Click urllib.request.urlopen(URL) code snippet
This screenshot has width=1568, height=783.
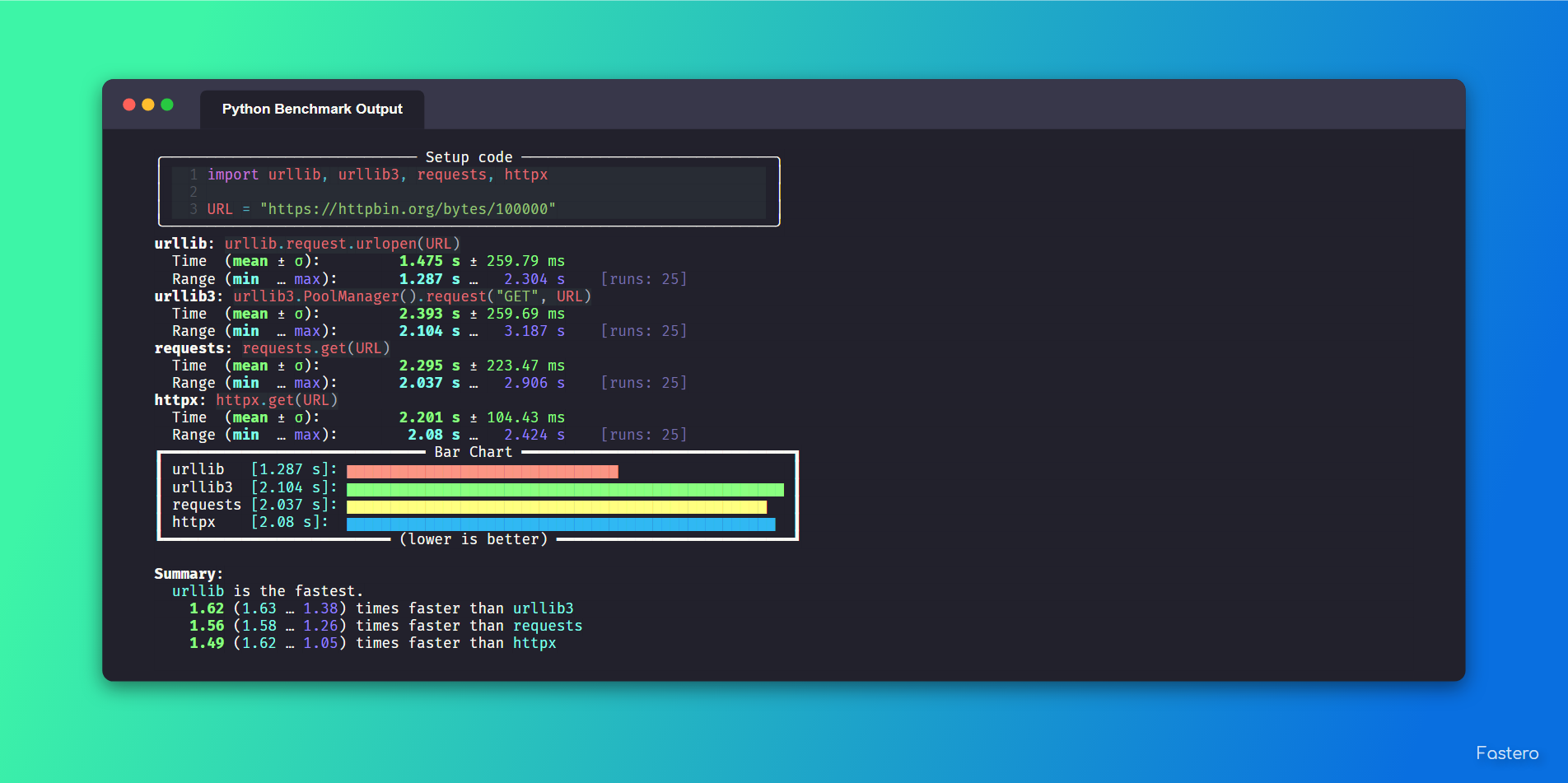pyautogui.click(x=342, y=244)
